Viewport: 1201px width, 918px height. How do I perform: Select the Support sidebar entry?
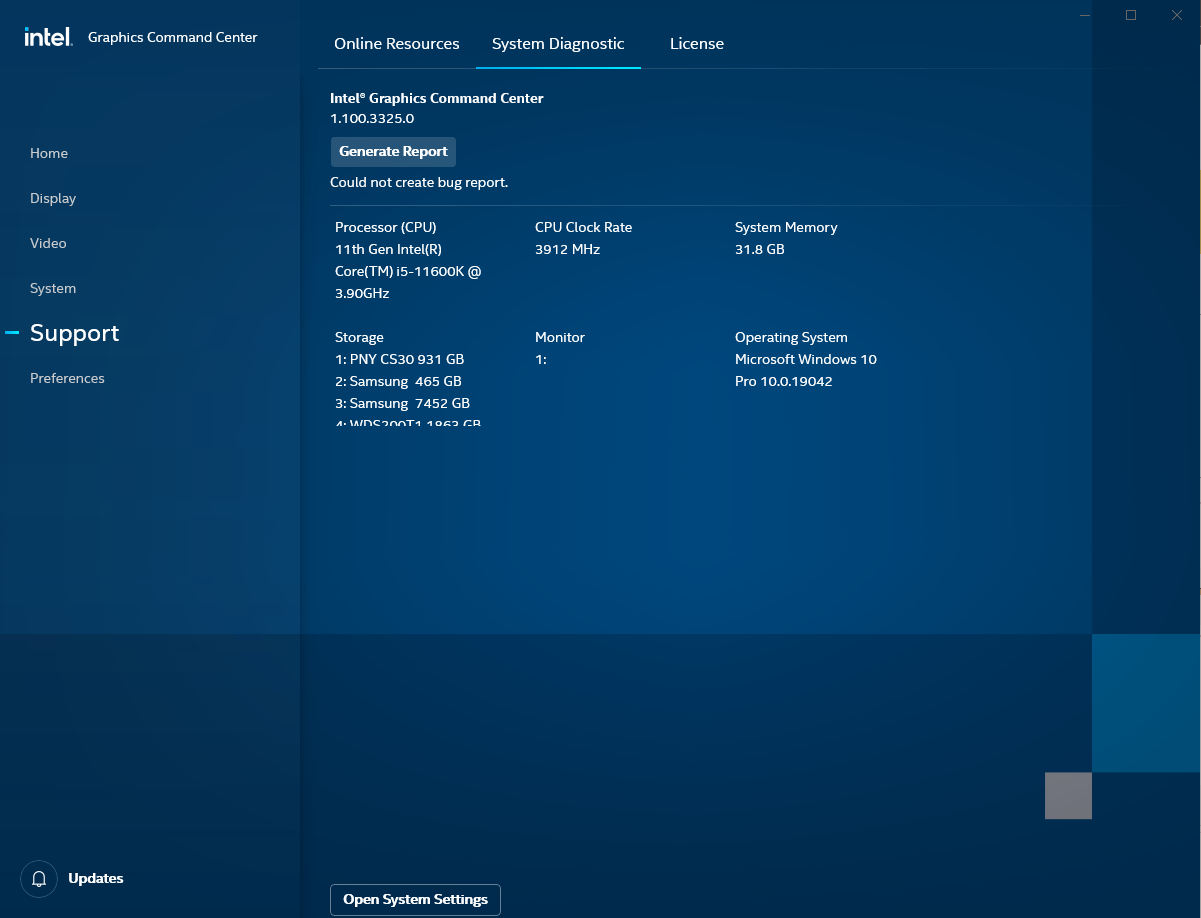click(x=75, y=332)
